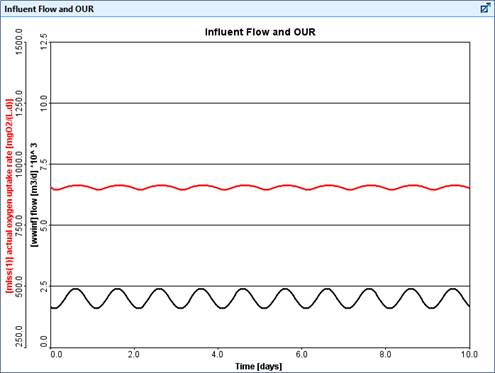Click the 1250.0 tick on red axis

(x=19, y=103)
